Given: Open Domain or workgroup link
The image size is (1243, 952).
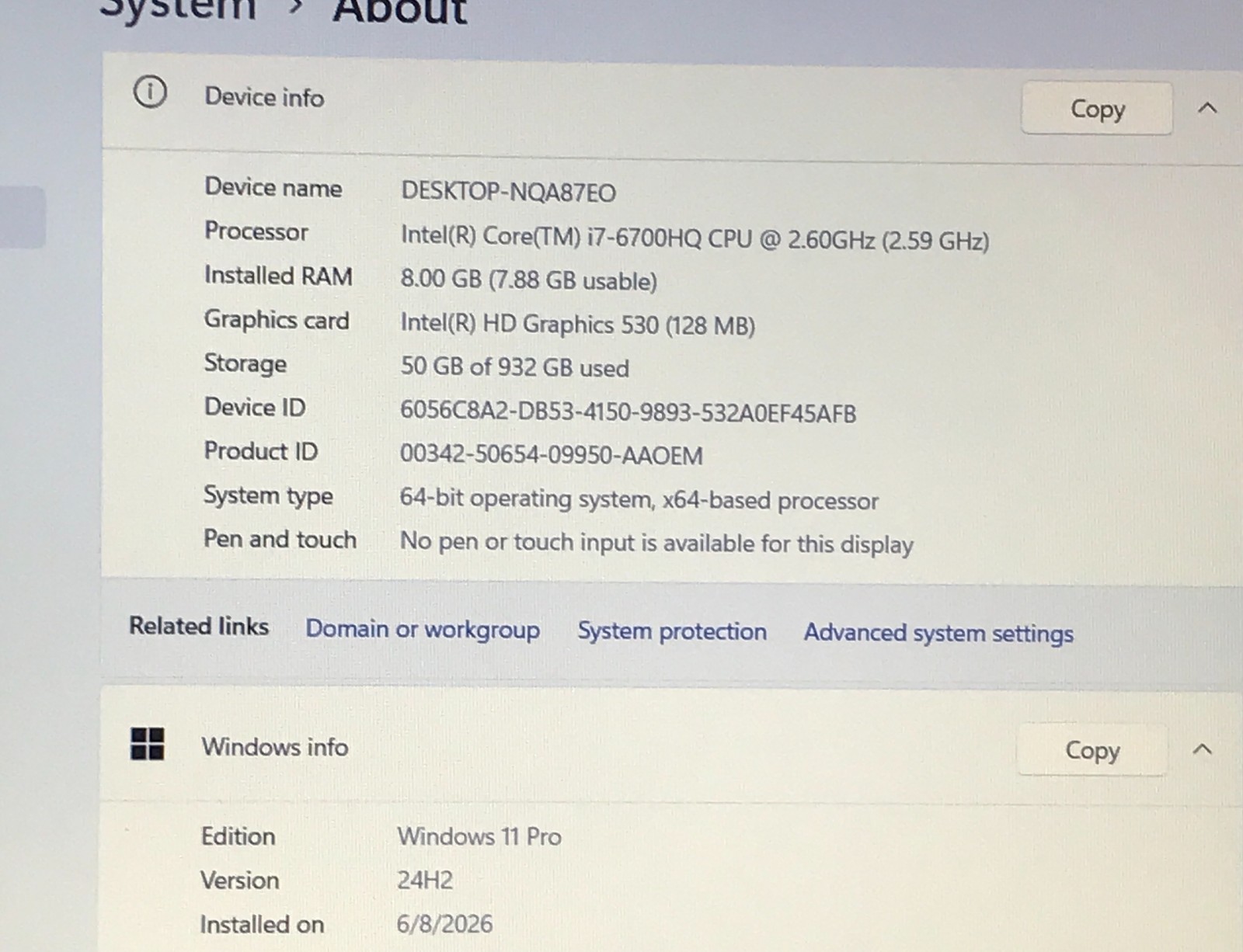Looking at the screenshot, I should (423, 629).
